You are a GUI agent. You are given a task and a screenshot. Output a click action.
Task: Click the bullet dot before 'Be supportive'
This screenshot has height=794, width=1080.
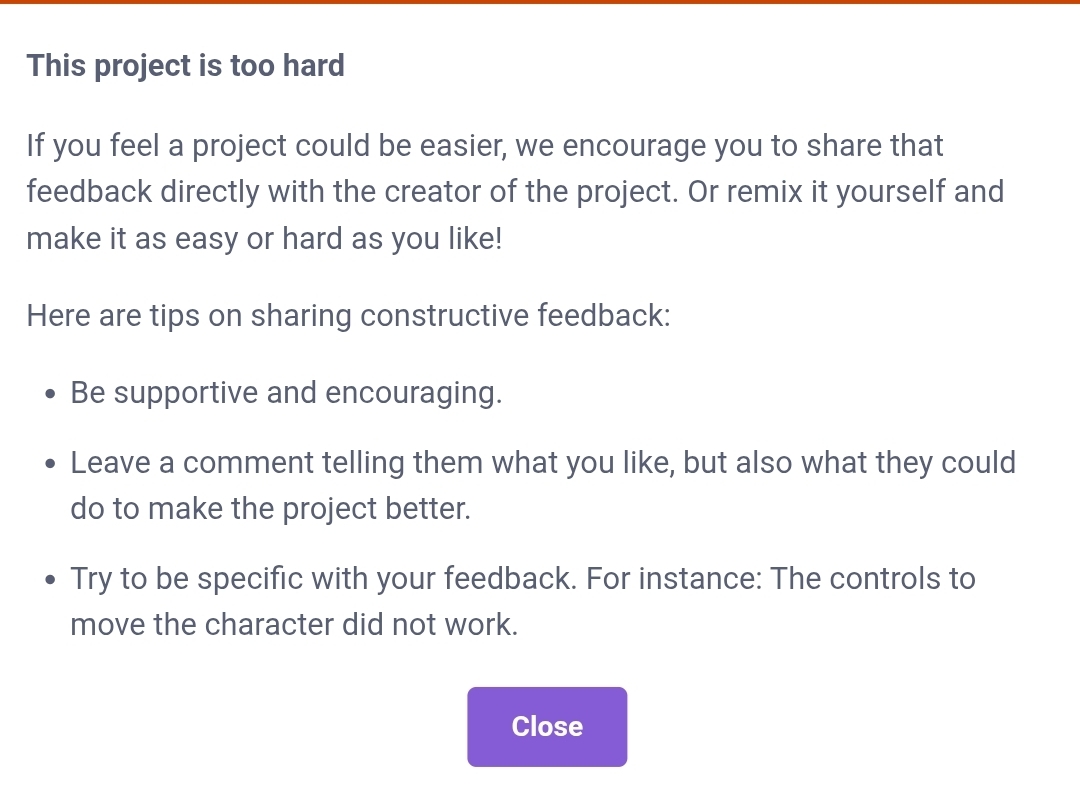51,394
